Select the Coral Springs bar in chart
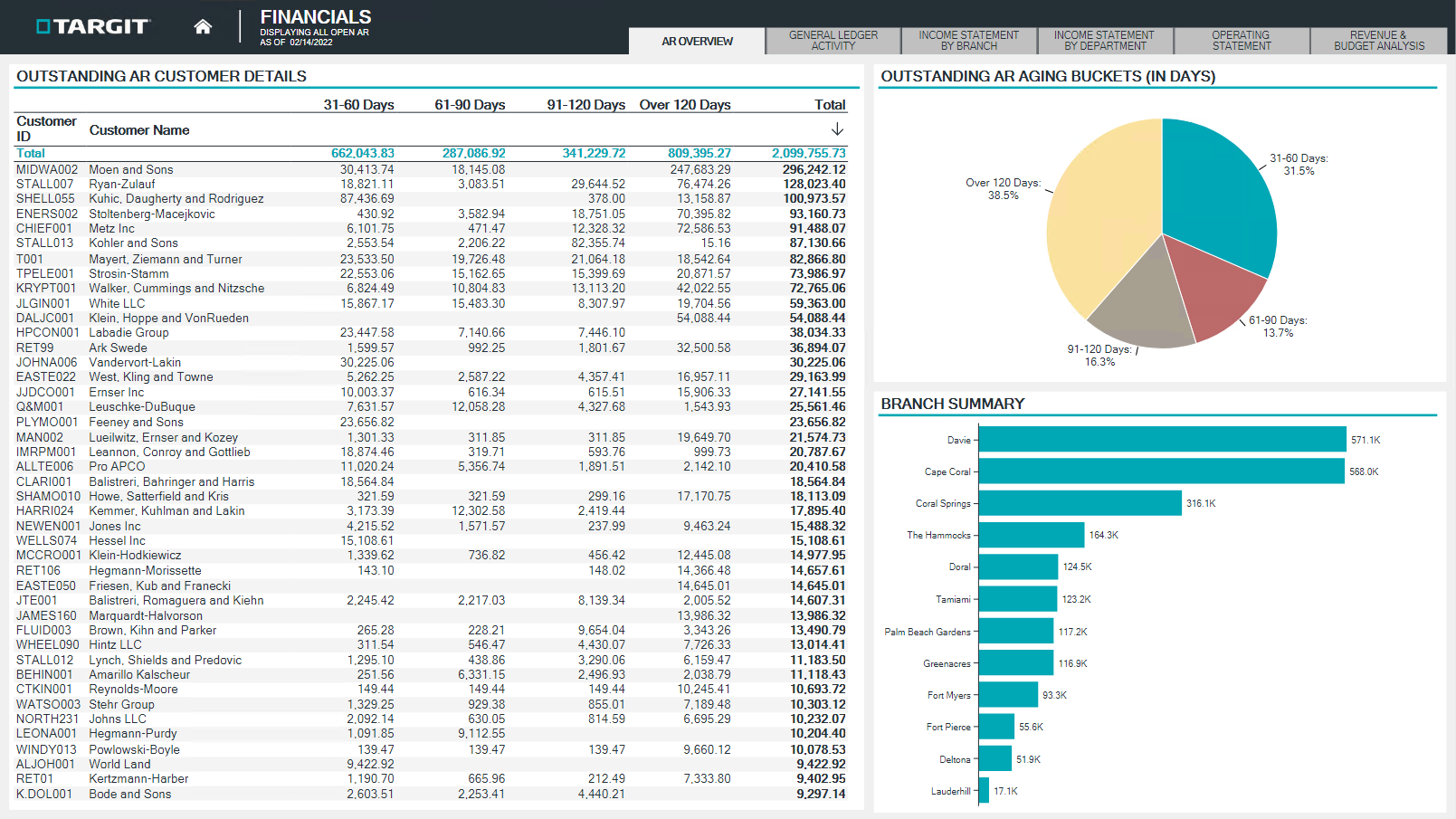Screen dimensions: 1456x819 1080,503
